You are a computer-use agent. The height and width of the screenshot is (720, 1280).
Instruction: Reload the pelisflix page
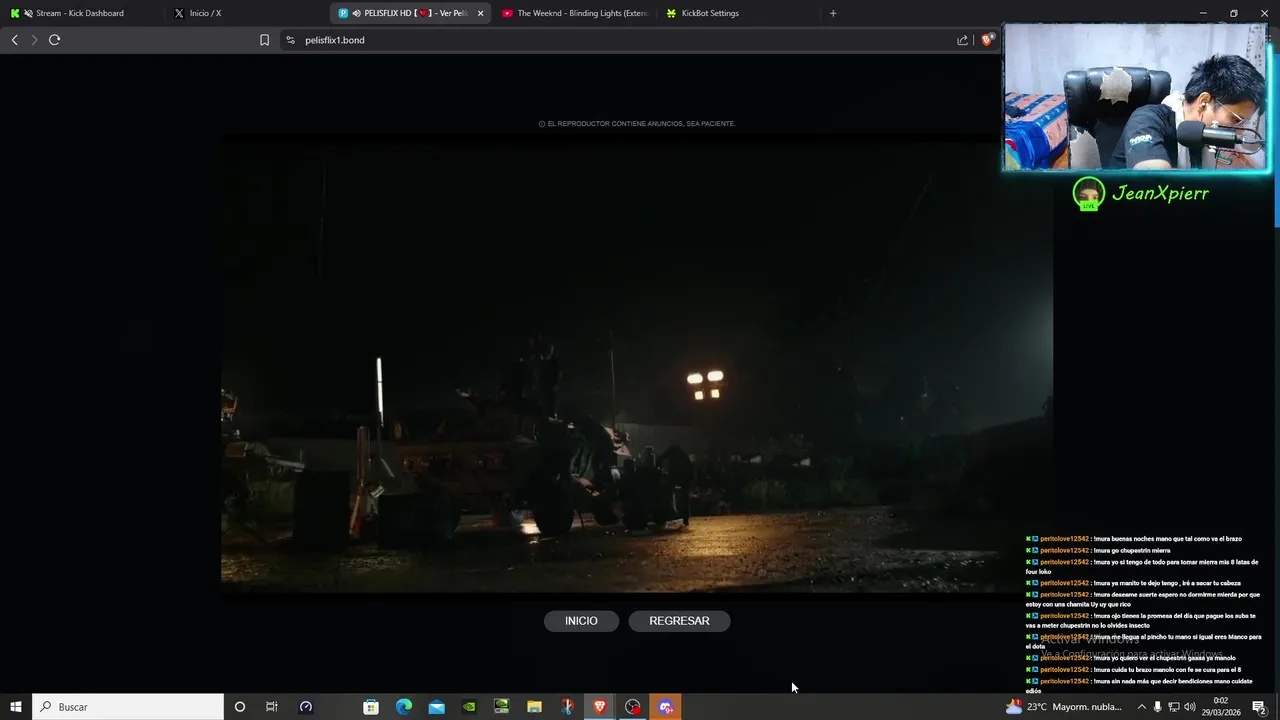click(x=54, y=40)
